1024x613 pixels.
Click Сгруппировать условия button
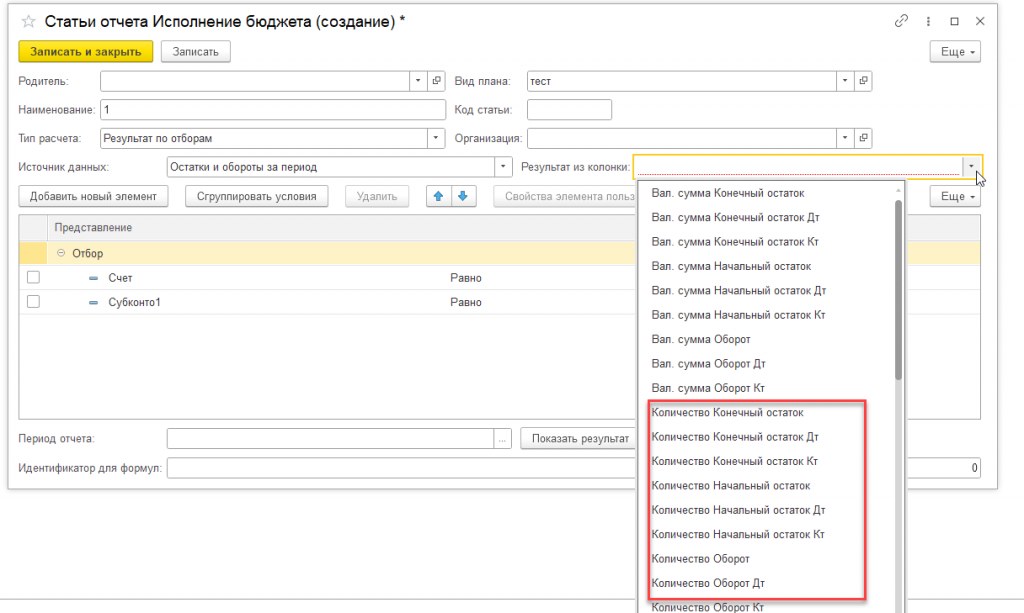point(257,196)
